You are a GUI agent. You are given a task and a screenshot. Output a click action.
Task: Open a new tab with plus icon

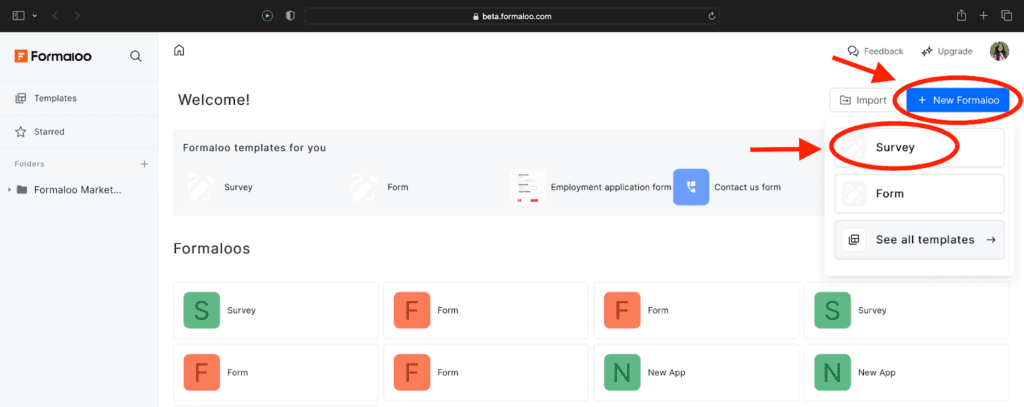coord(984,15)
